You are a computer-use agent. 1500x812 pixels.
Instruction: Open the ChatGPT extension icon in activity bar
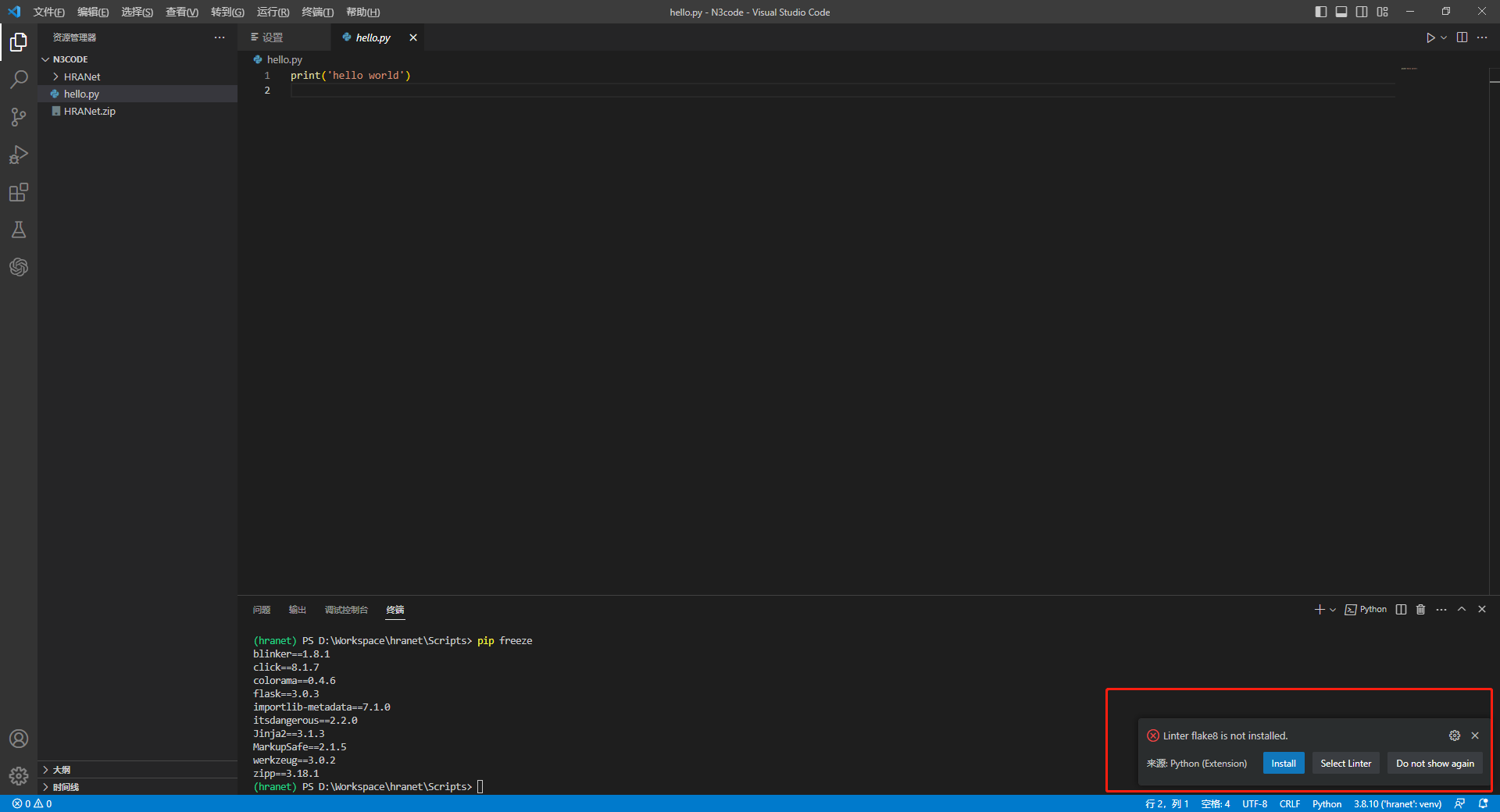19,267
